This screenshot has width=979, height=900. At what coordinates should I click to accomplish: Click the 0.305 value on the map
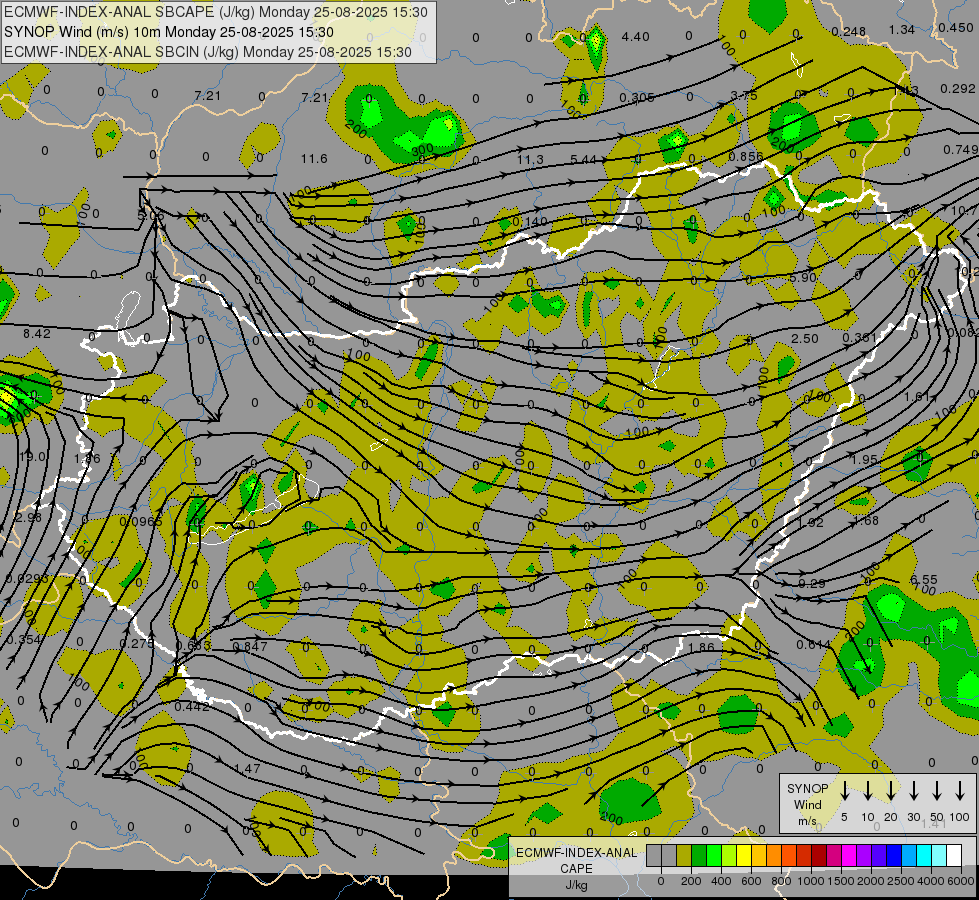[637, 97]
